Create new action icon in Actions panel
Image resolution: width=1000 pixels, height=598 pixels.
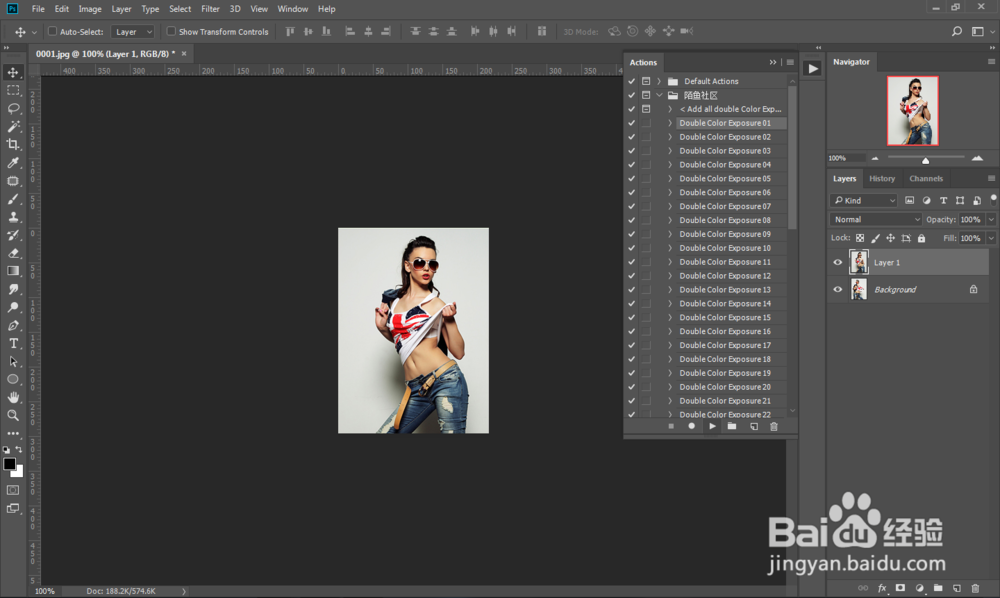click(x=754, y=426)
